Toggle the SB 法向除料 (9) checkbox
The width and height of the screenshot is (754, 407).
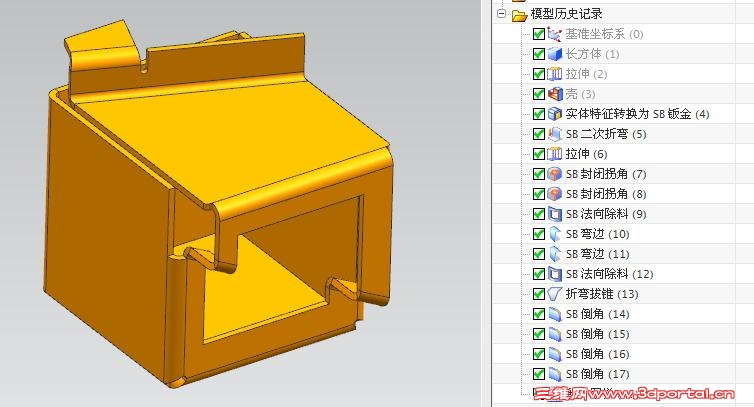coord(539,214)
